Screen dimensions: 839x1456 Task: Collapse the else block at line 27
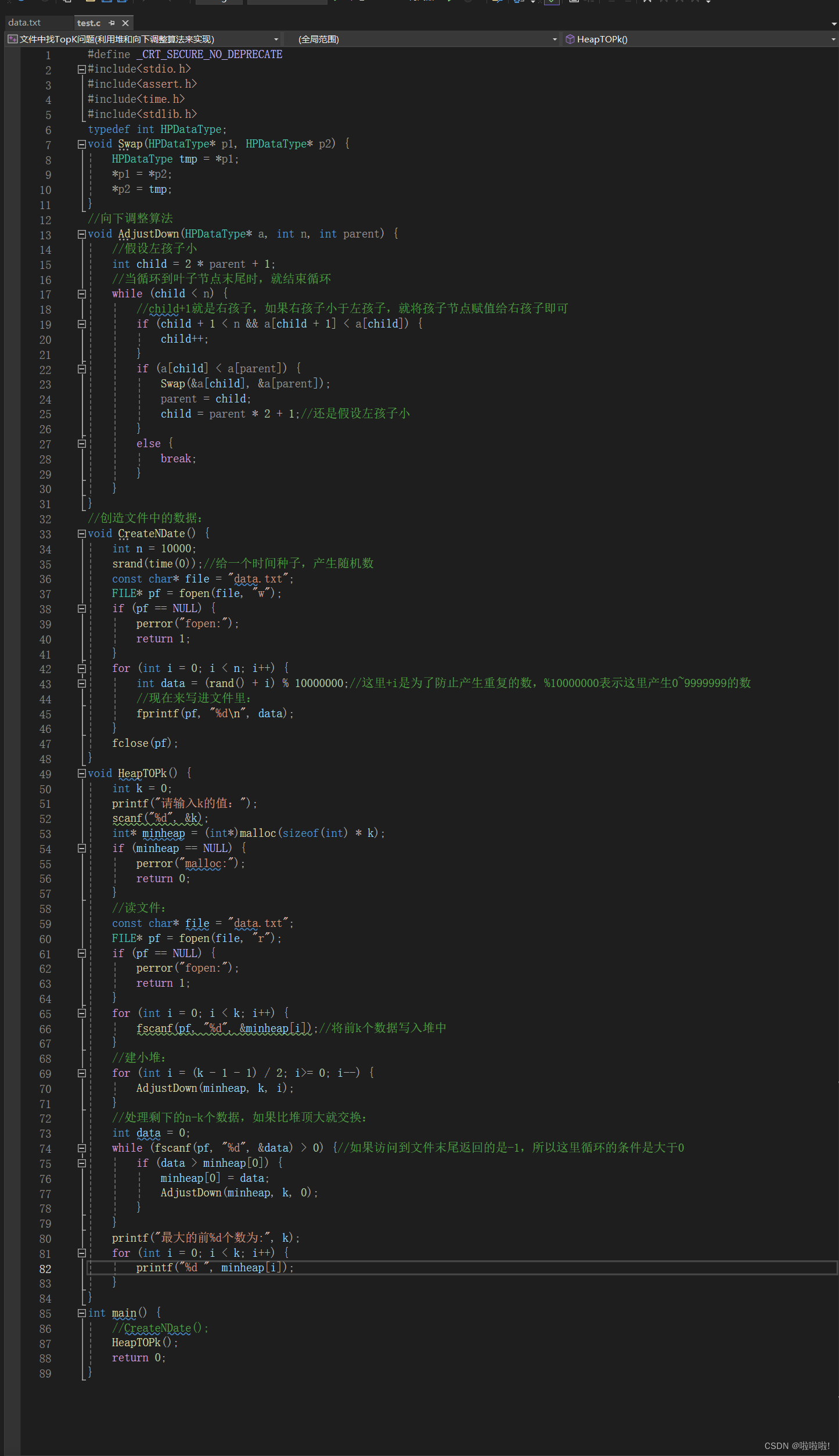(82, 444)
